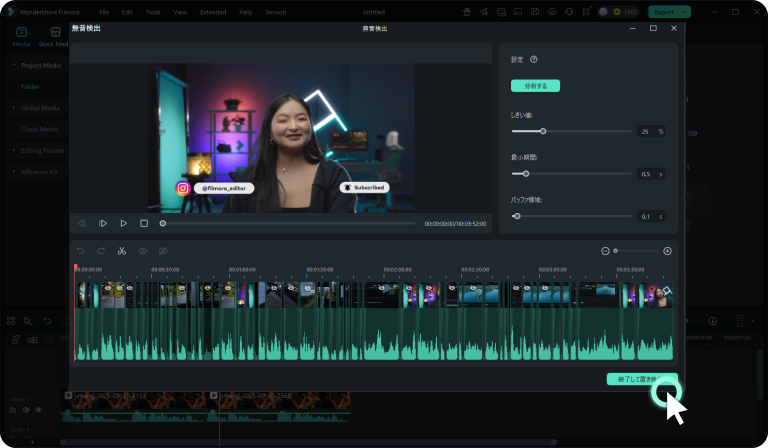Open the Help menu
The image size is (768, 448).
pyautogui.click(x=245, y=12)
